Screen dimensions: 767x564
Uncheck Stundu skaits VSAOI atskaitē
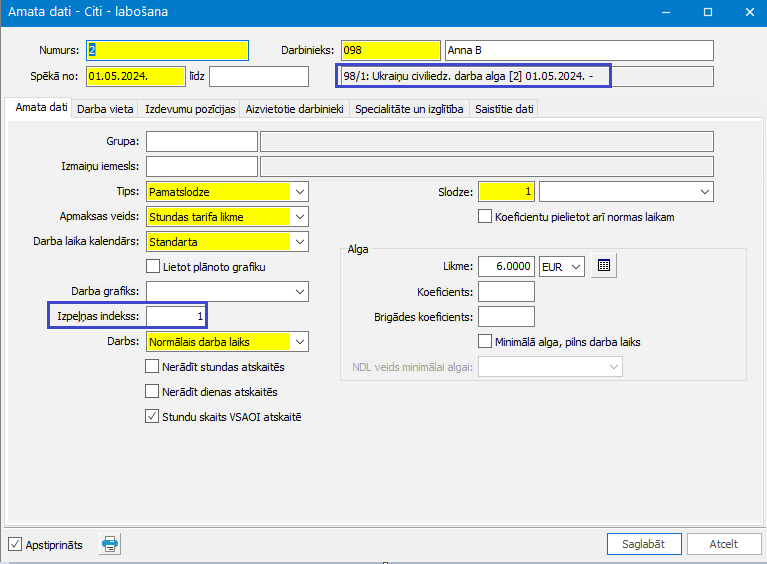pos(152,416)
